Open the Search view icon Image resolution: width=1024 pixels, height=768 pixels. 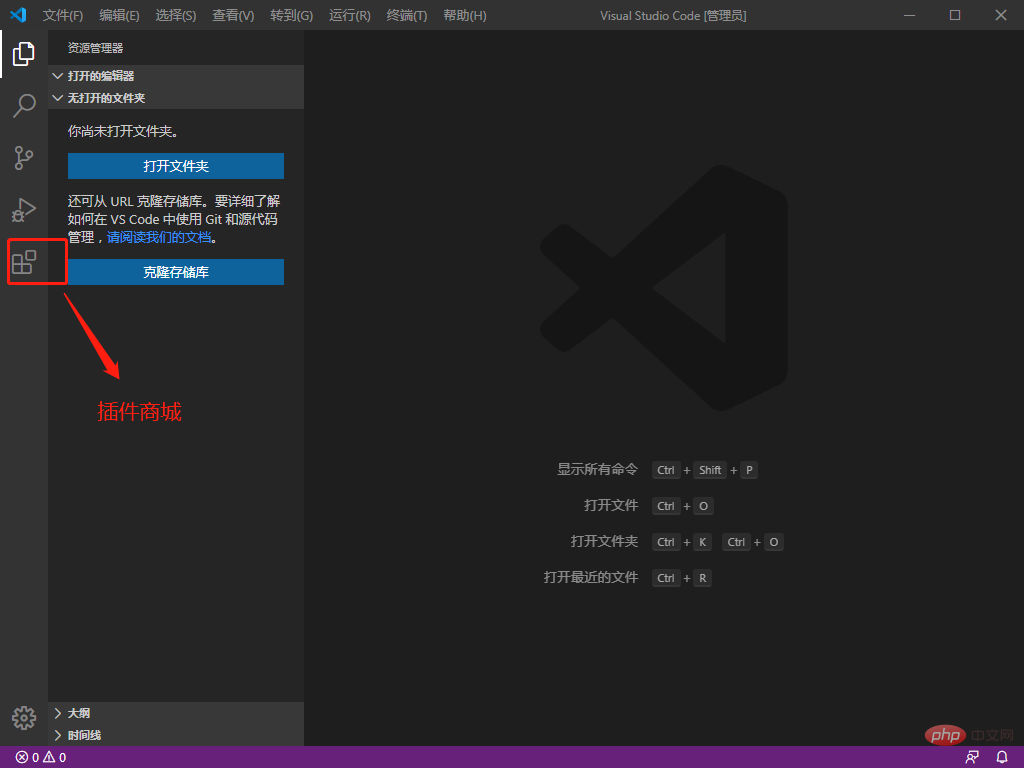point(24,105)
